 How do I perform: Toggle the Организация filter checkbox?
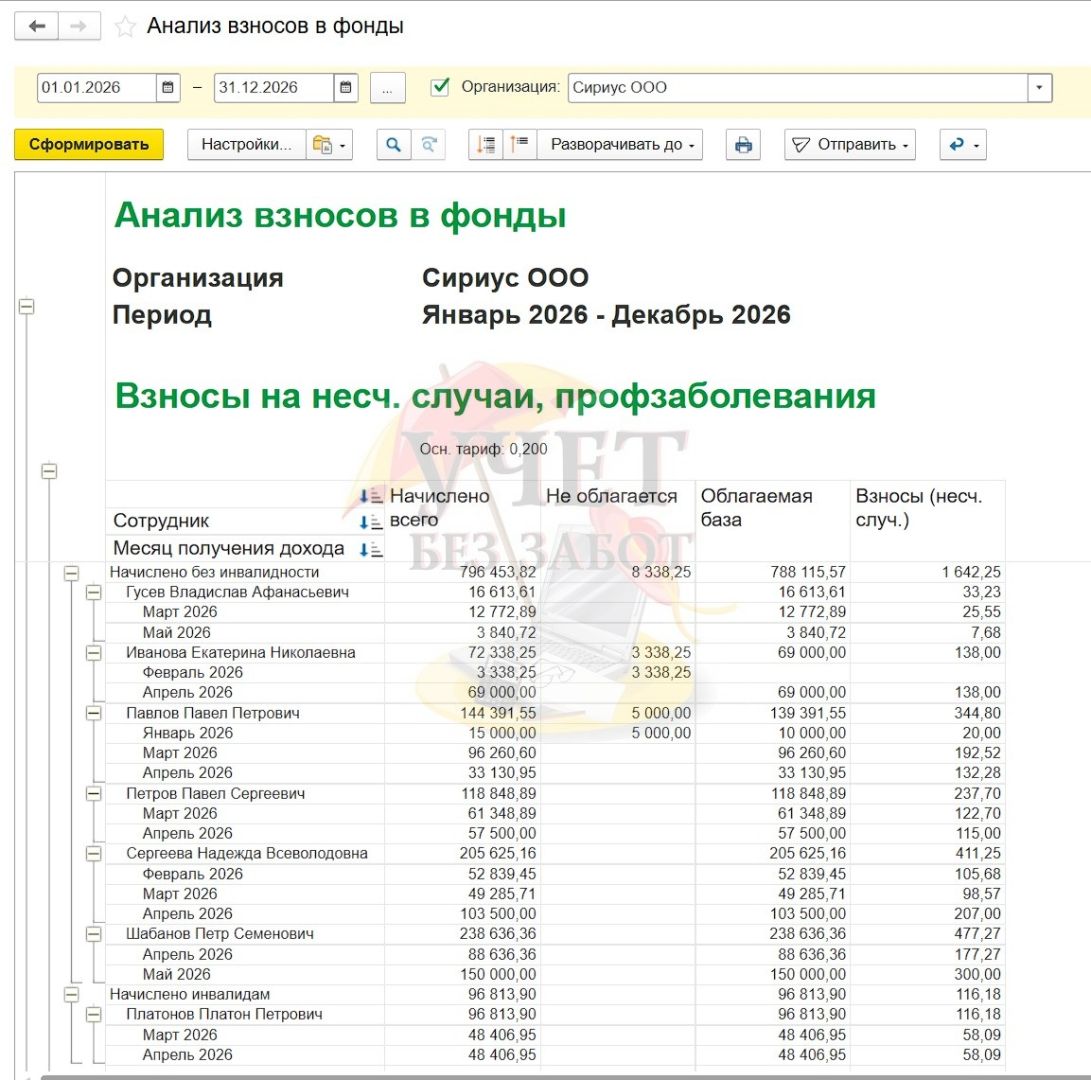coord(440,87)
